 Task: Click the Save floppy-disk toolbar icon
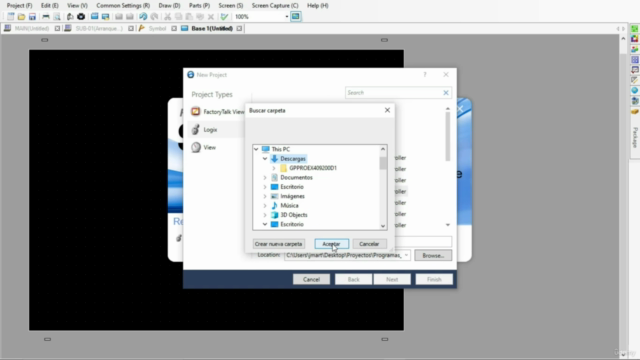point(32,16)
